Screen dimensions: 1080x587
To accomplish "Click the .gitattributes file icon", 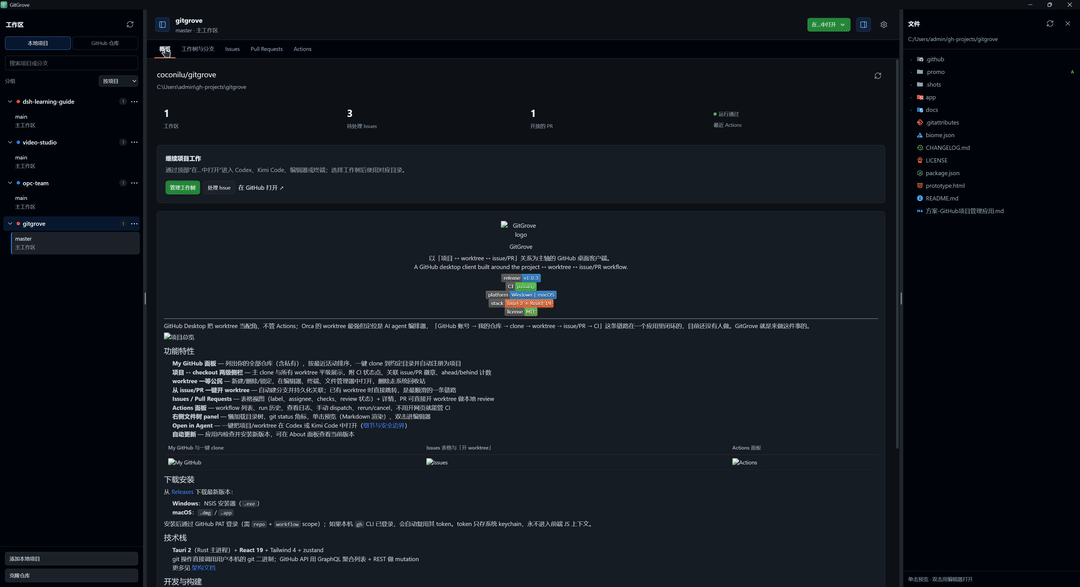I will [920, 123].
